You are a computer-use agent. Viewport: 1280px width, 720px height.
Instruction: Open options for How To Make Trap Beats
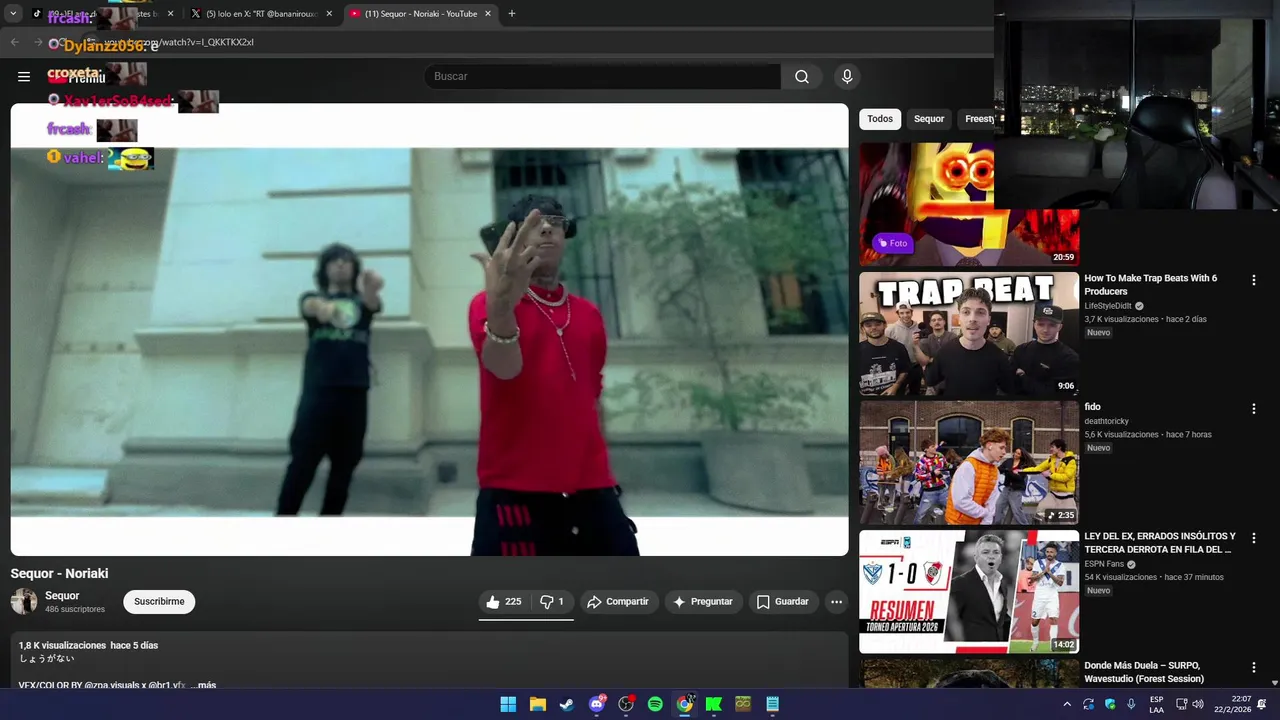point(1253,280)
